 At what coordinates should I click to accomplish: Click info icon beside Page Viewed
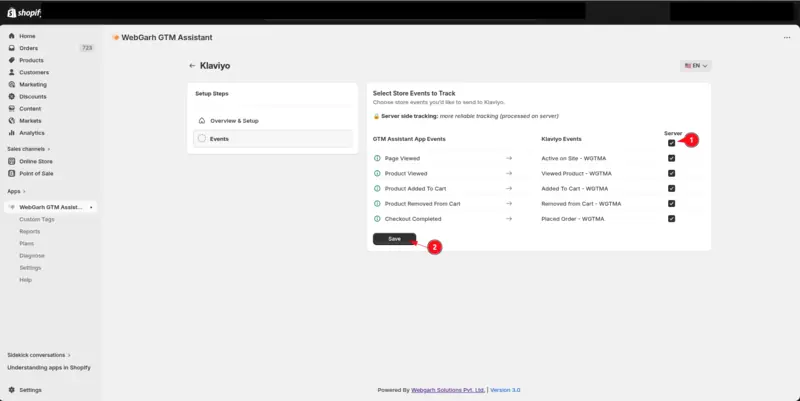pyautogui.click(x=377, y=158)
